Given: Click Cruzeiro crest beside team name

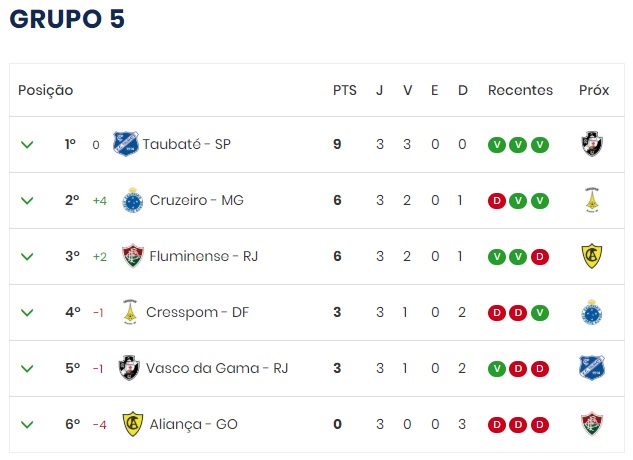Looking at the screenshot, I should coord(132,200).
